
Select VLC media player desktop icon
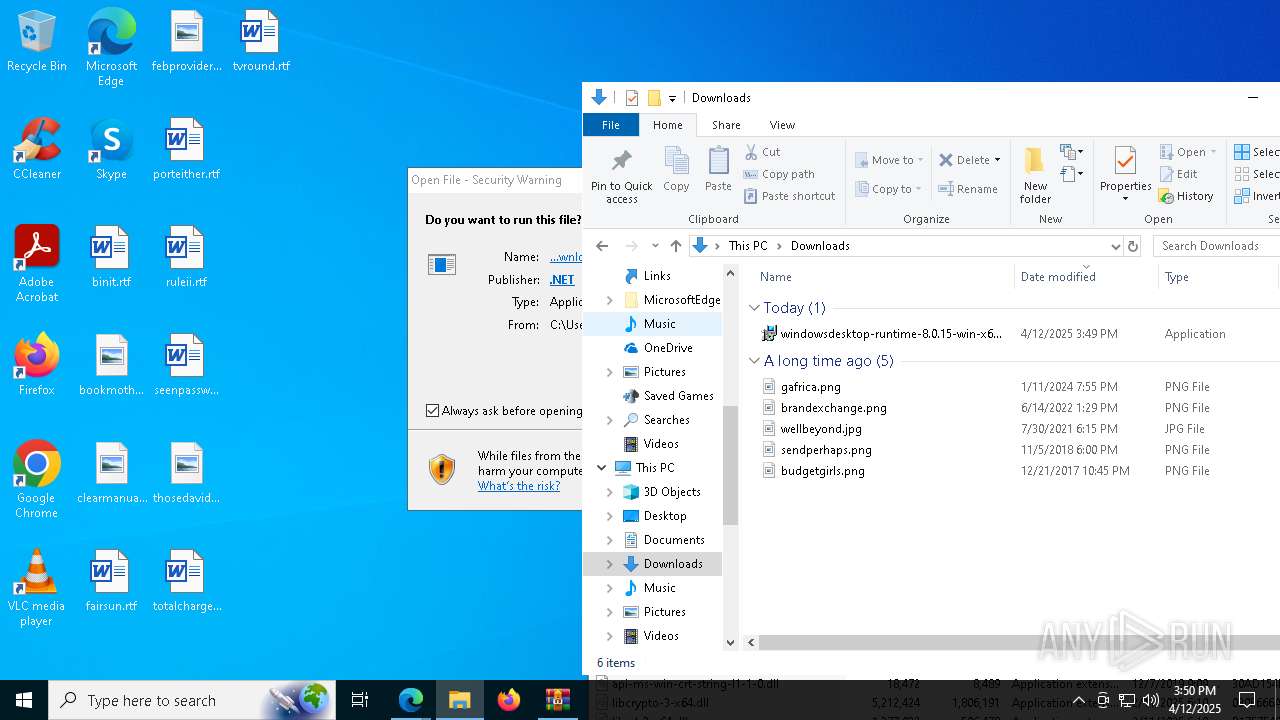[x=36, y=589]
